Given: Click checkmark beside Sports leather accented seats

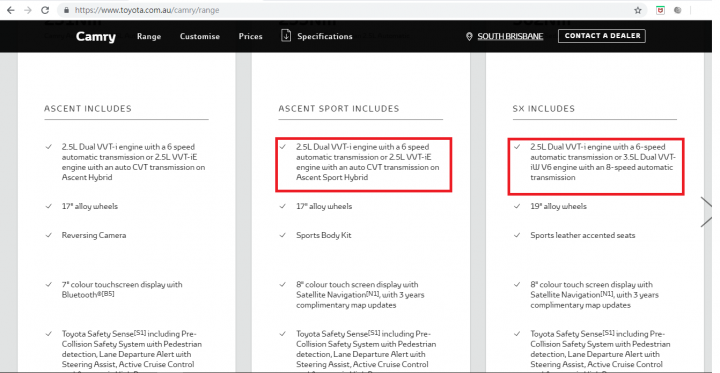Looking at the screenshot, I should click(517, 235).
